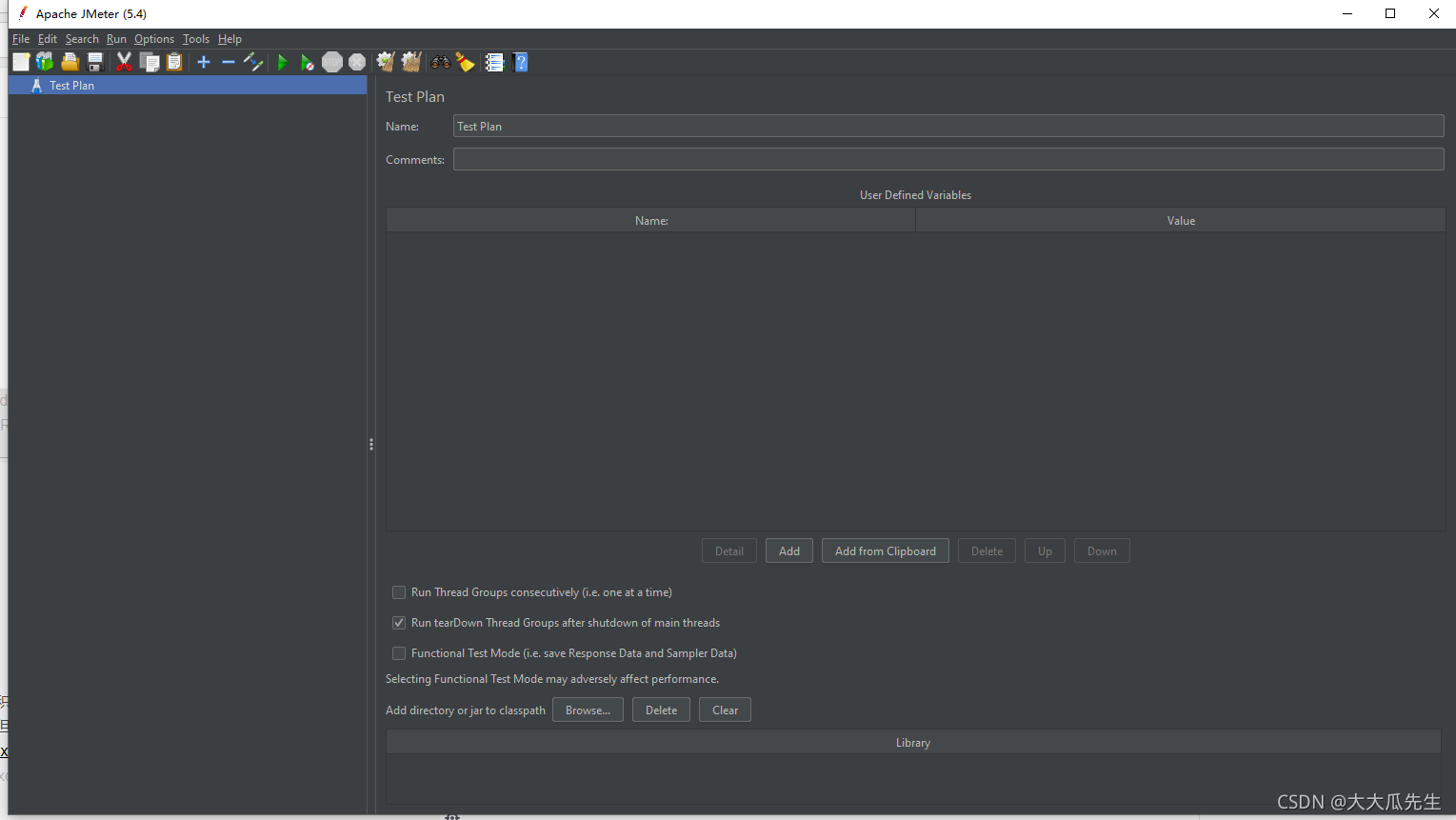The image size is (1456, 820).
Task: Click the classpath Clear button
Action: click(x=725, y=710)
